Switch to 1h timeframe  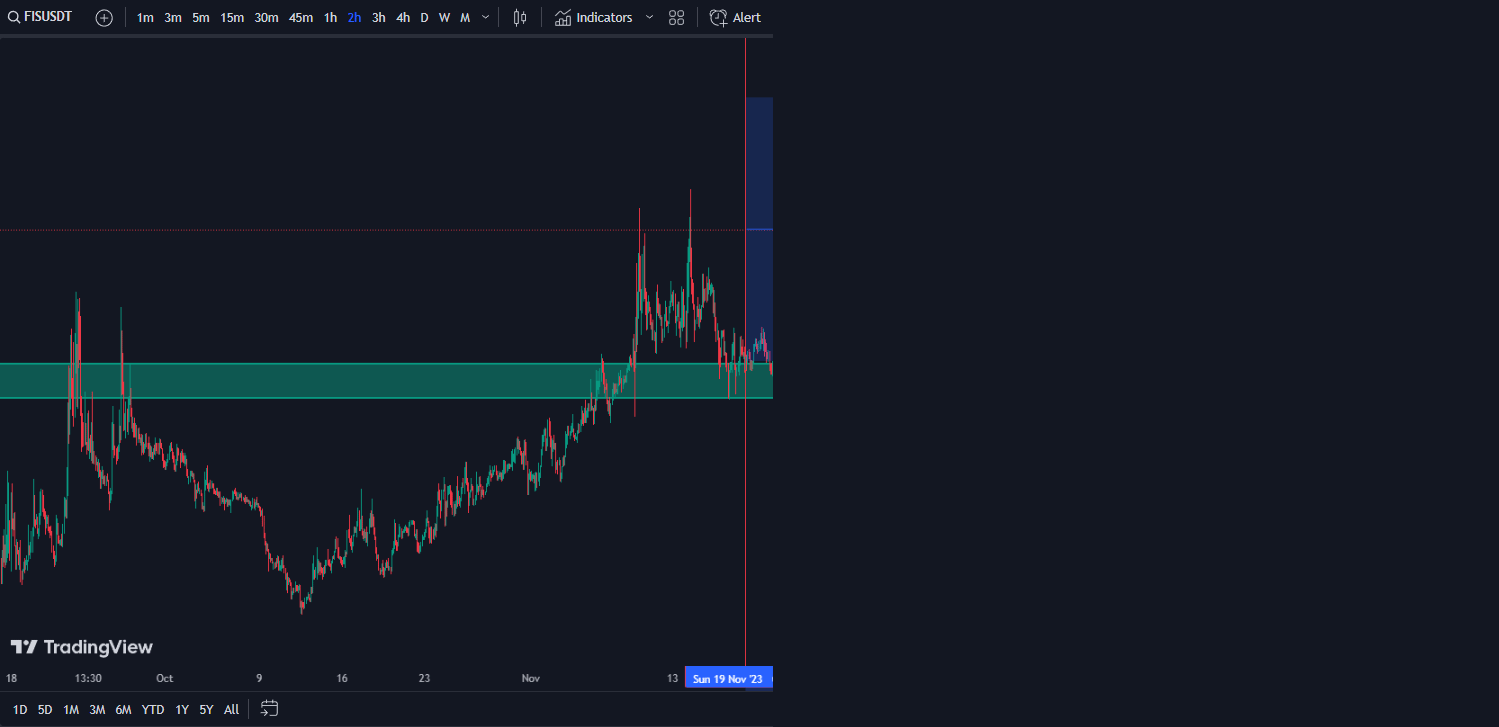click(330, 18)
